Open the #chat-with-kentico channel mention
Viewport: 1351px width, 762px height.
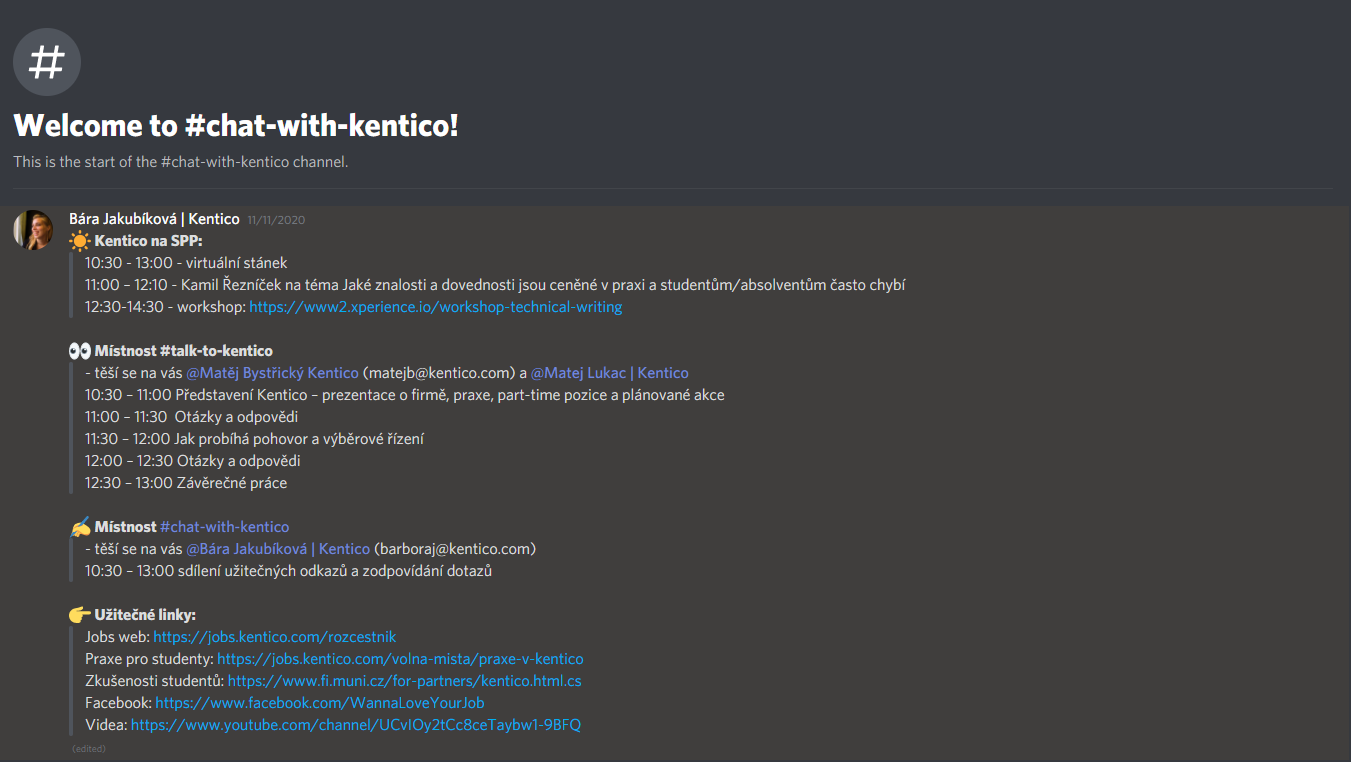coord(224,527)
